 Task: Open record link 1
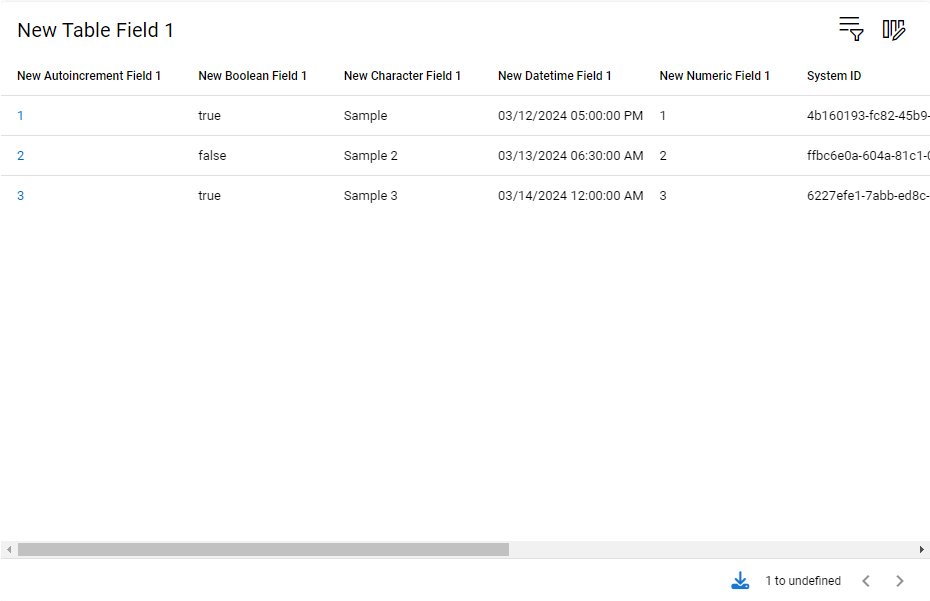tap(20, 116)
